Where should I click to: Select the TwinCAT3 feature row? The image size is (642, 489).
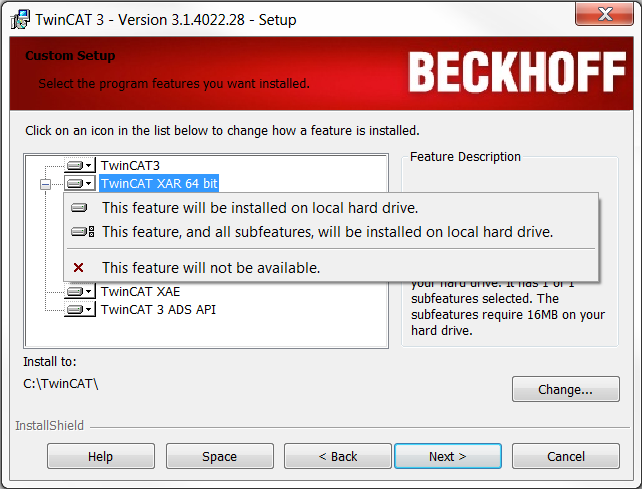pyautogui.click(x=130, y=165)
